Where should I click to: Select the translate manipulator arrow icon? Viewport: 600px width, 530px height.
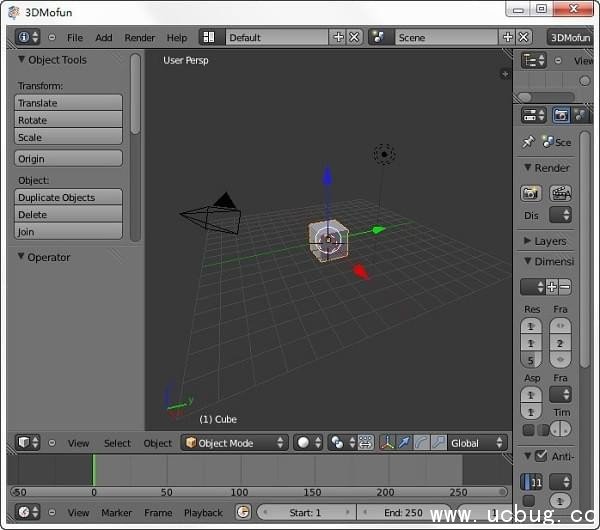[x=404, y=443]
